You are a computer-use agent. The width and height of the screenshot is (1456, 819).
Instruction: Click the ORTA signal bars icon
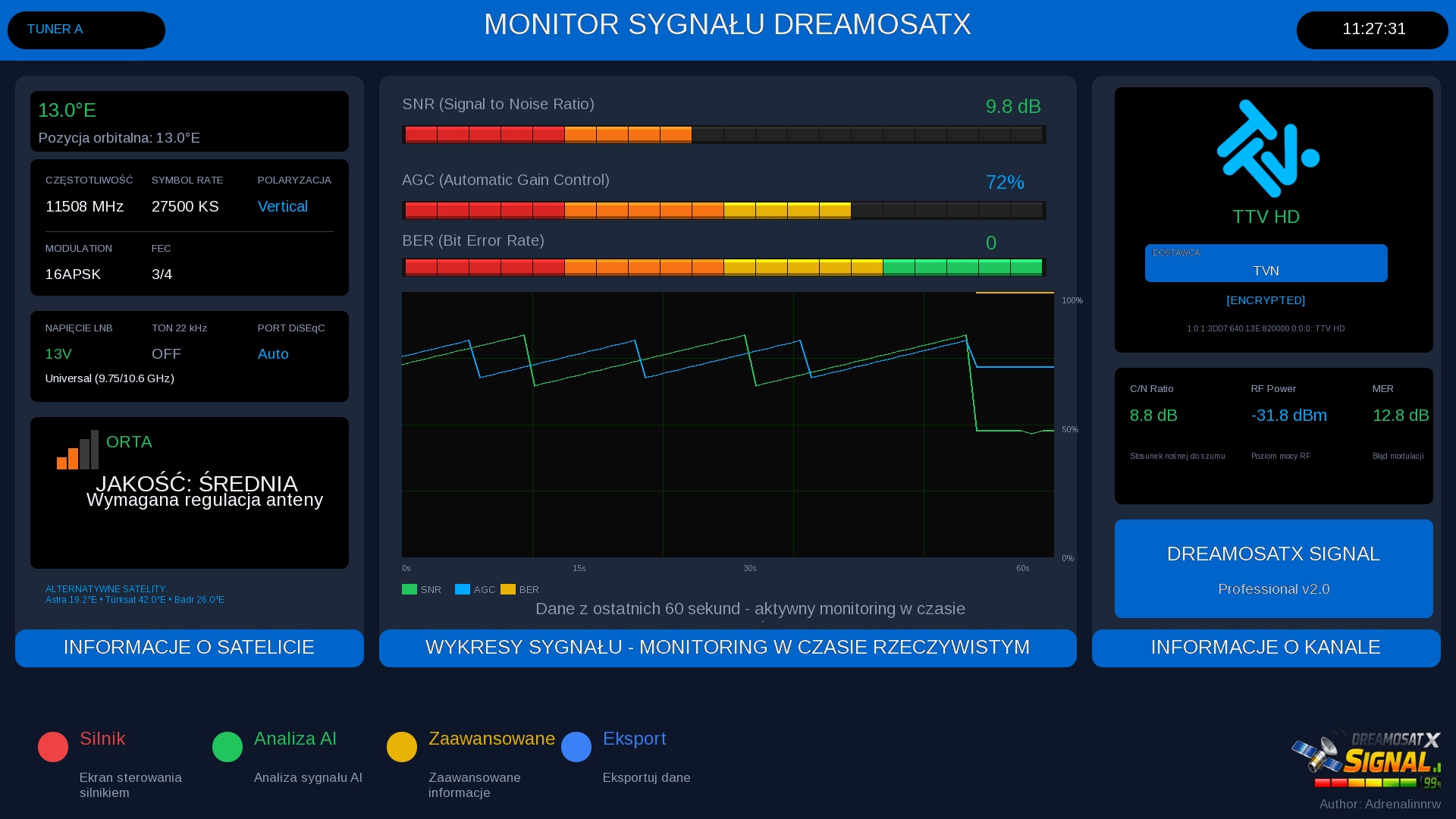pos(78,450)
